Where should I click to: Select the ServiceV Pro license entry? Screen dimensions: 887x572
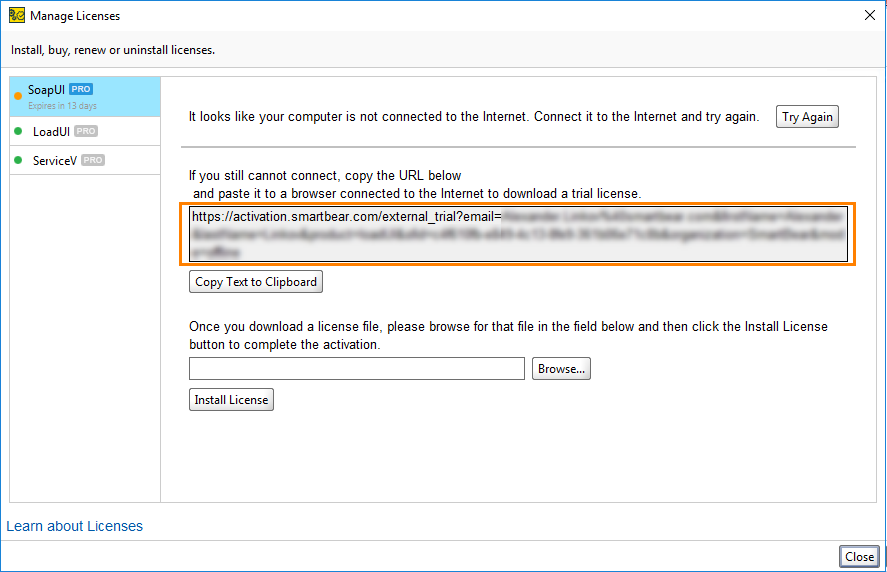(x=85, y=160)
